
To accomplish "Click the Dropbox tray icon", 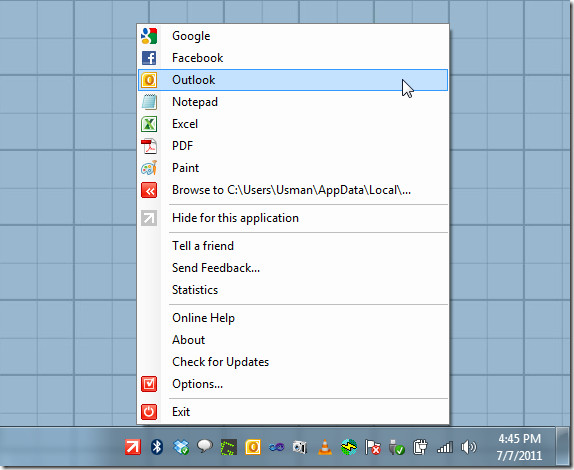I will (181, 447).
